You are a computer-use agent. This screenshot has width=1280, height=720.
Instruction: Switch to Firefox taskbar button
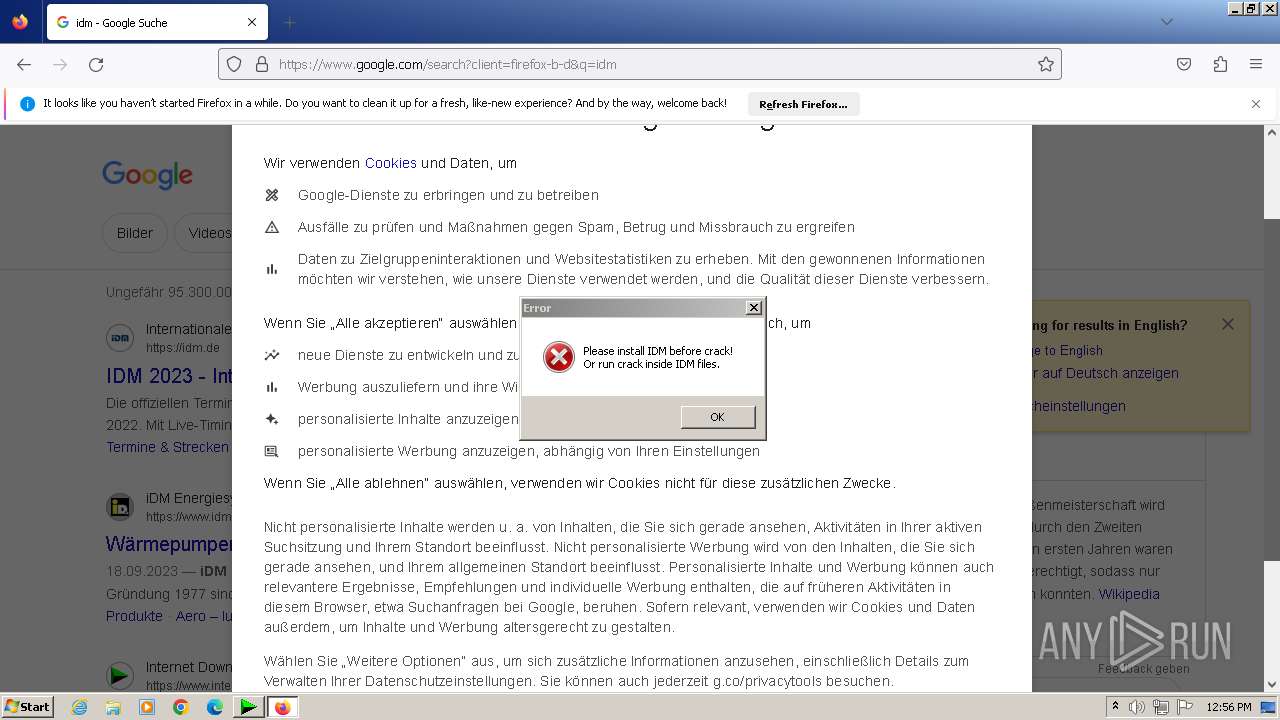(282, 707)
